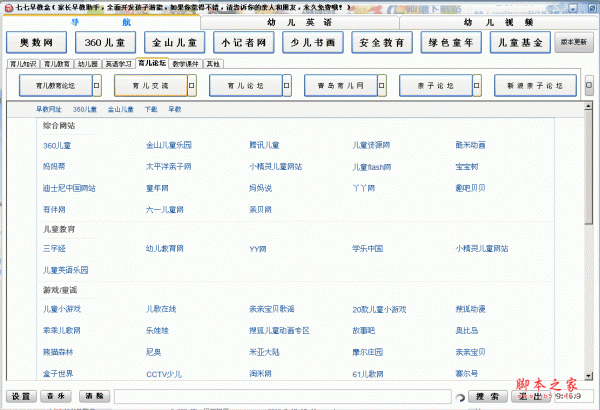Image resolution: width=600 pixels, height=410 pixels.
Task: Select the 幼儿园 sub-tab
Action: coord(88,64)
